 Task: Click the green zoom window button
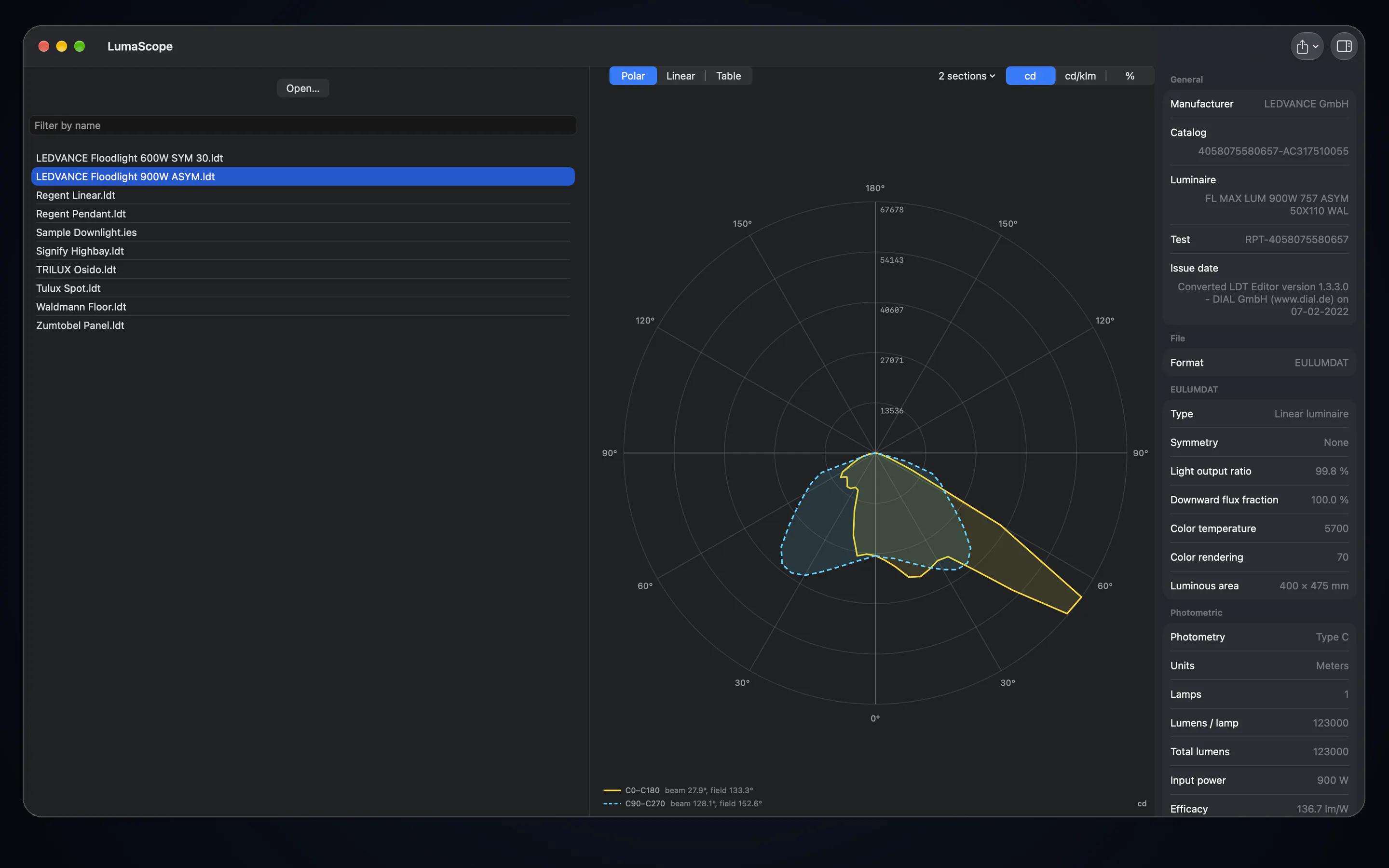[80, 46]
